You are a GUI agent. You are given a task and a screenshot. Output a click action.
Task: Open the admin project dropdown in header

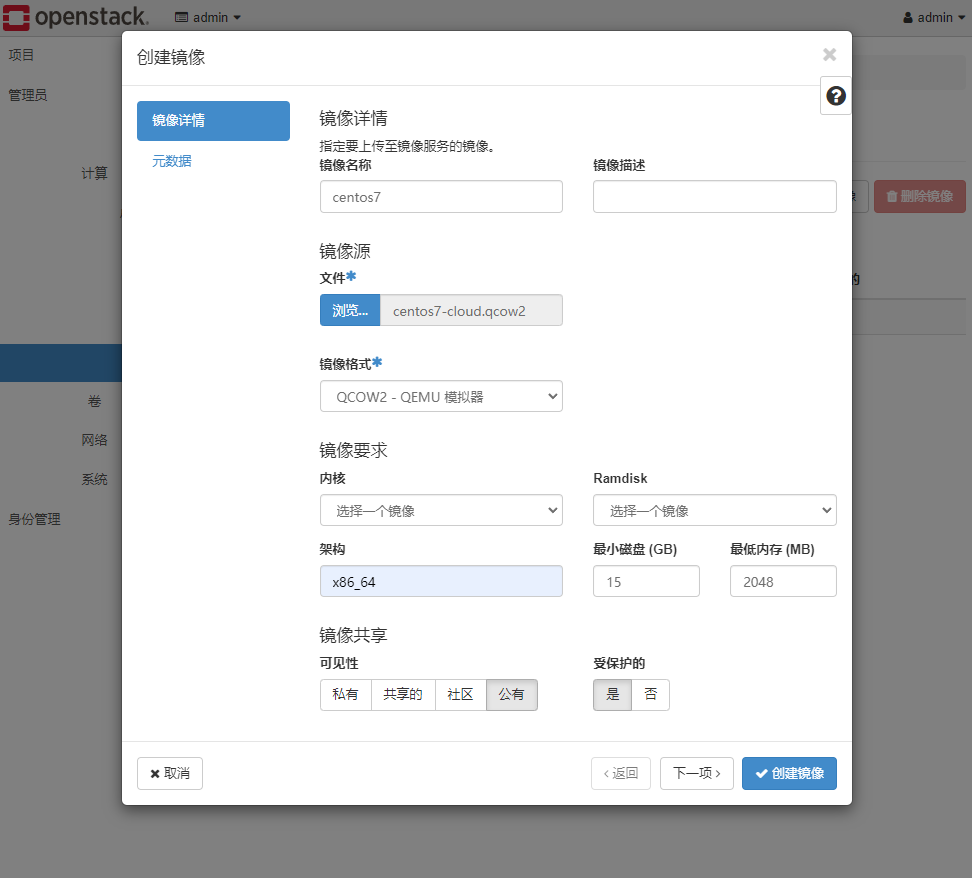(208, 17)
